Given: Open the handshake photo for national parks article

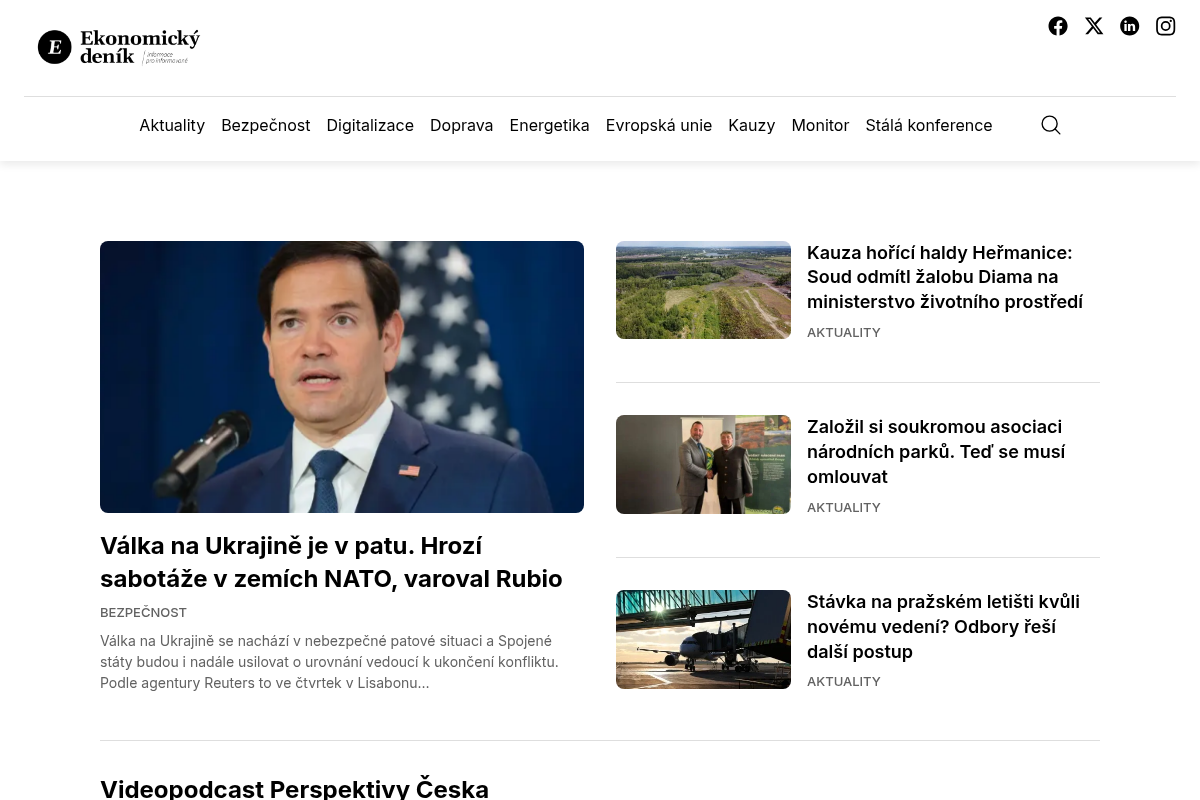Looking at the screenshot, I should pyautogui.click(x=703, y=465).
